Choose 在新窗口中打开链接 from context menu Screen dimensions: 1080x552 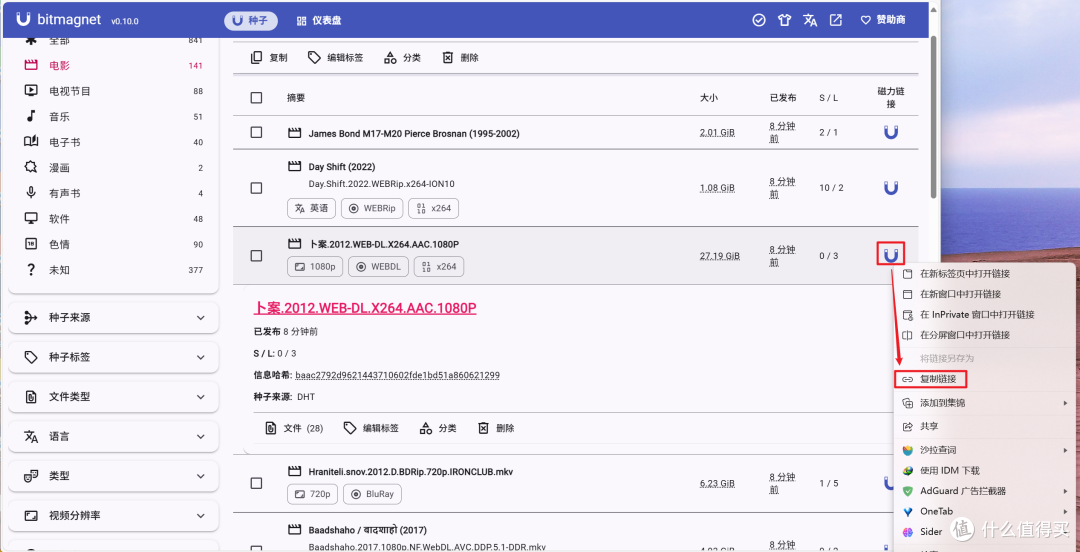click(x=984, y=294)
